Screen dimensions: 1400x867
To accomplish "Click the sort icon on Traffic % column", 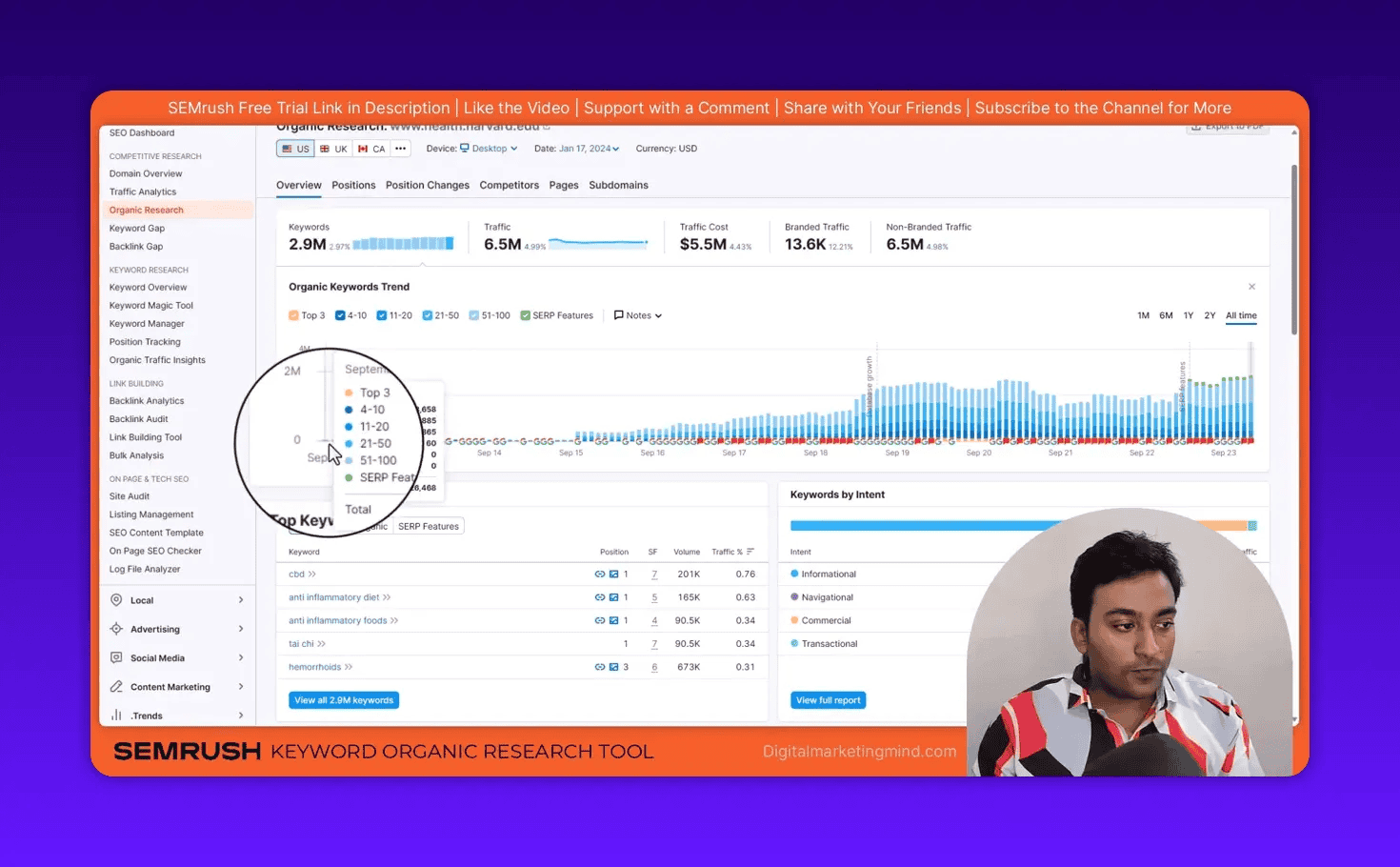I will [x=749, y=552].
